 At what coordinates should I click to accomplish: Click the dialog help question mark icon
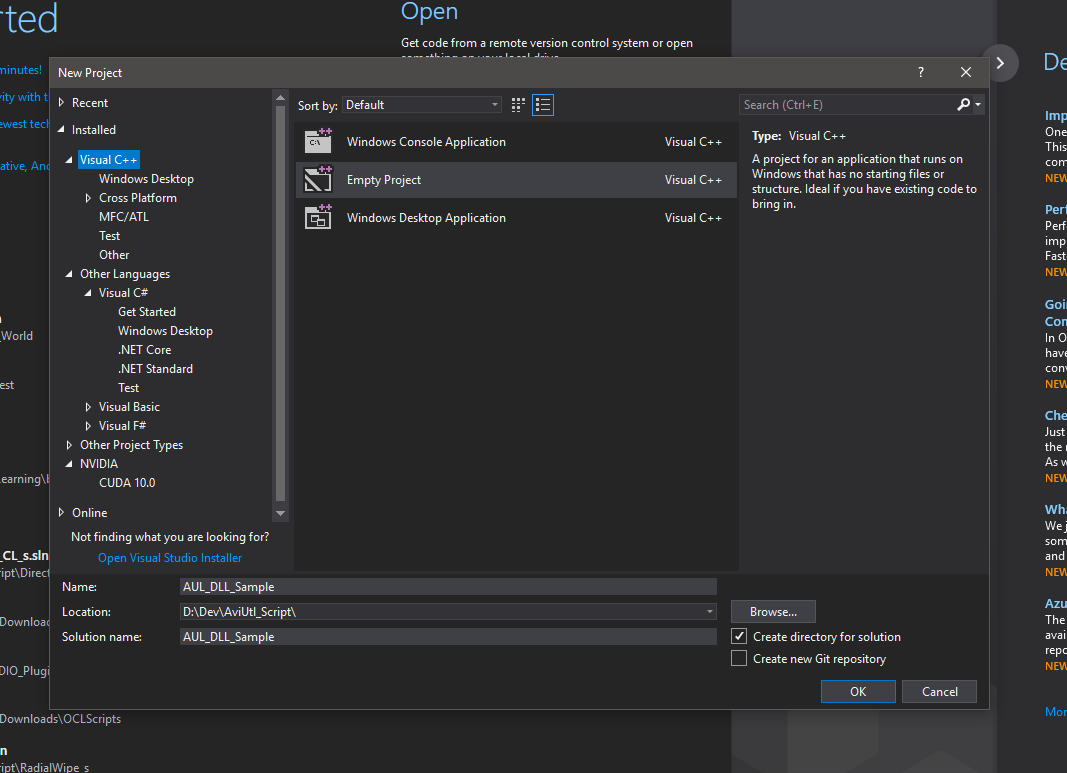click(919, 71)
